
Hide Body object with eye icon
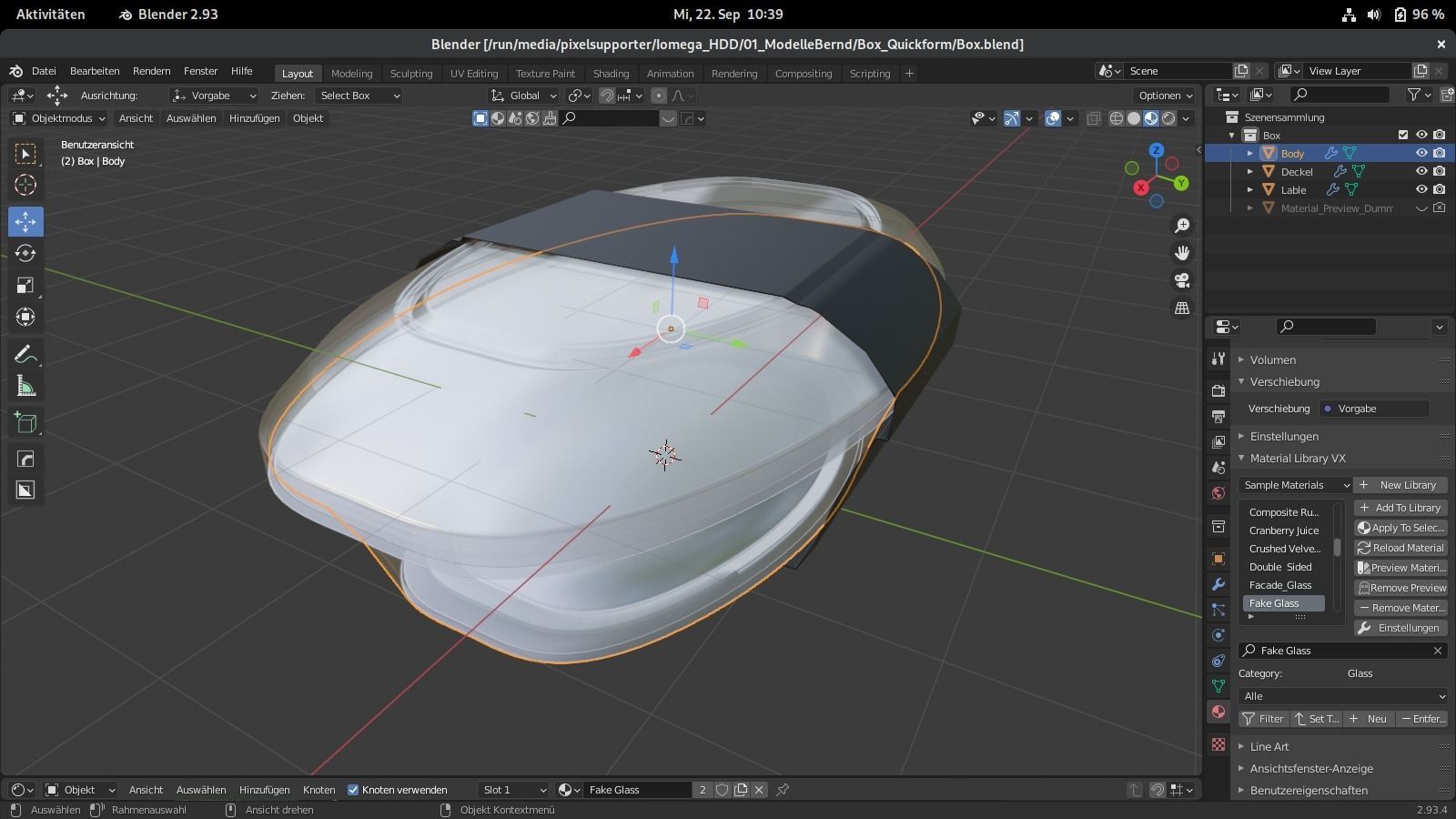pos(1421,153)
